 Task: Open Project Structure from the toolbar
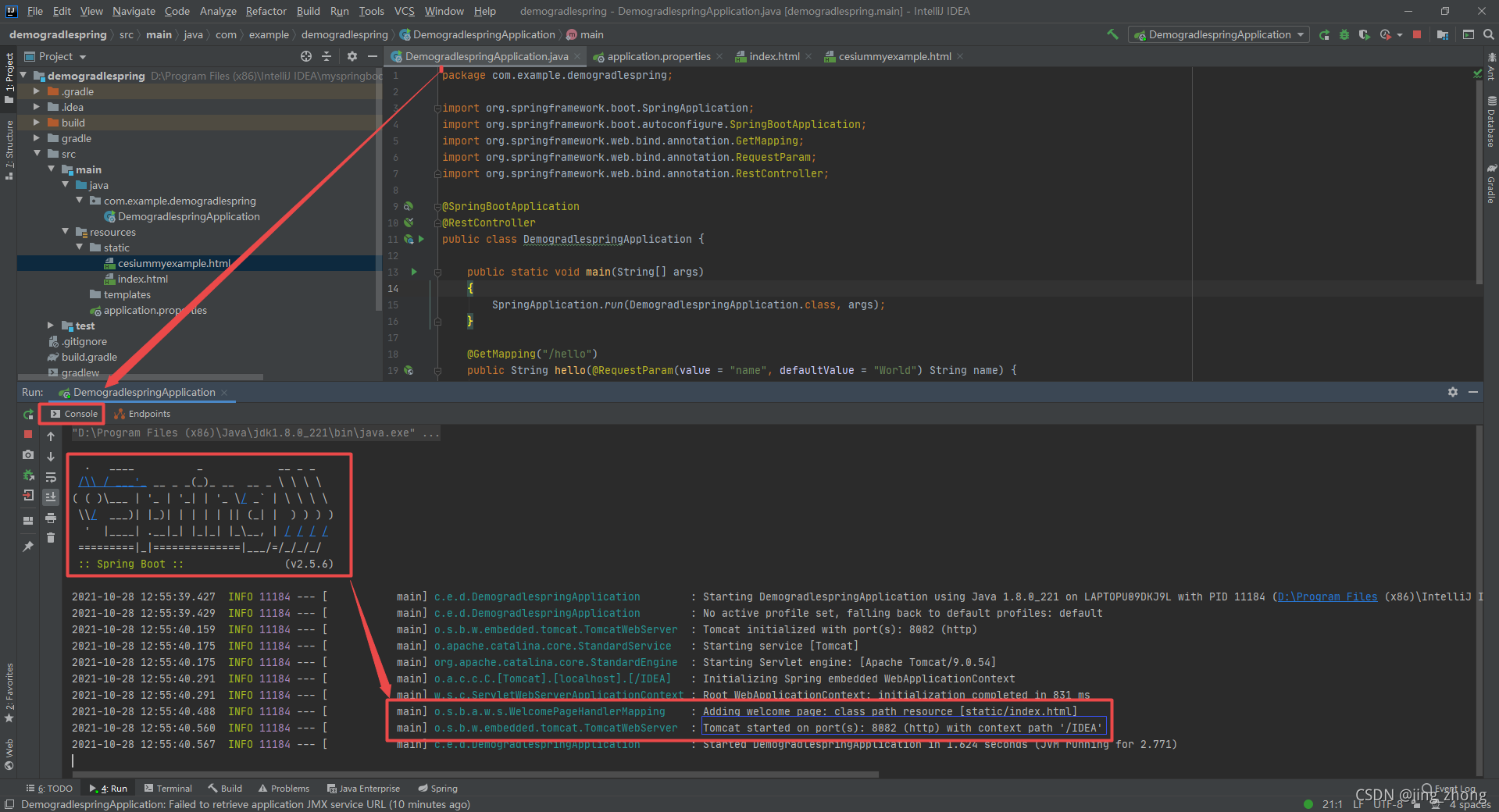coord(1442,34)
